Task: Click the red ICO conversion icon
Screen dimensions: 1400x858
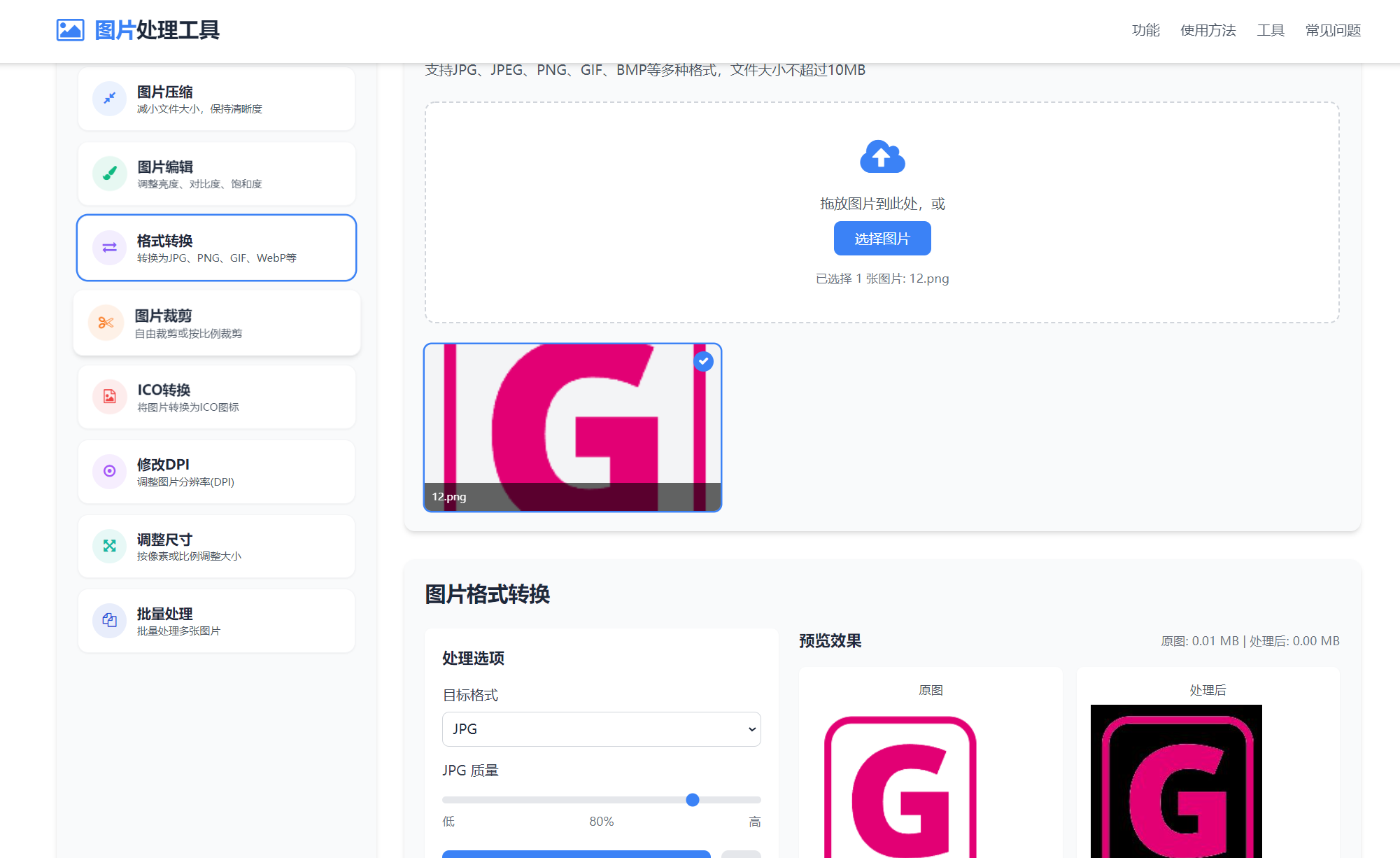Action: (110, 397)
